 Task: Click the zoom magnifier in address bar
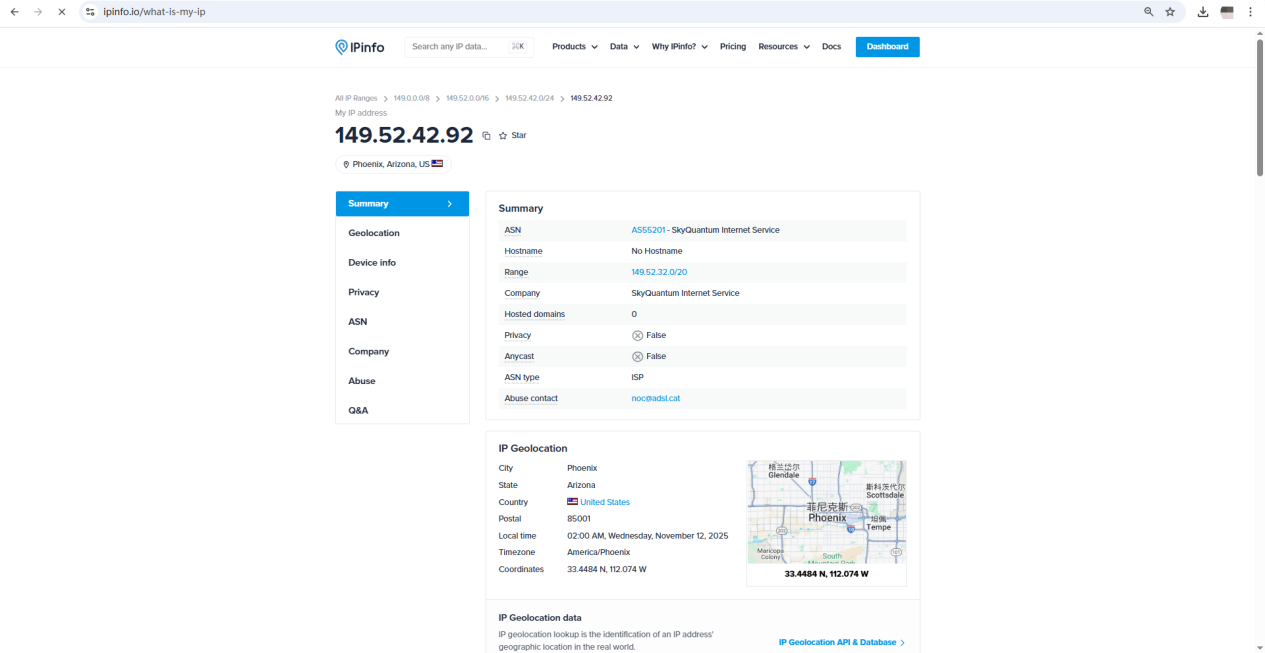(1148, 12)
